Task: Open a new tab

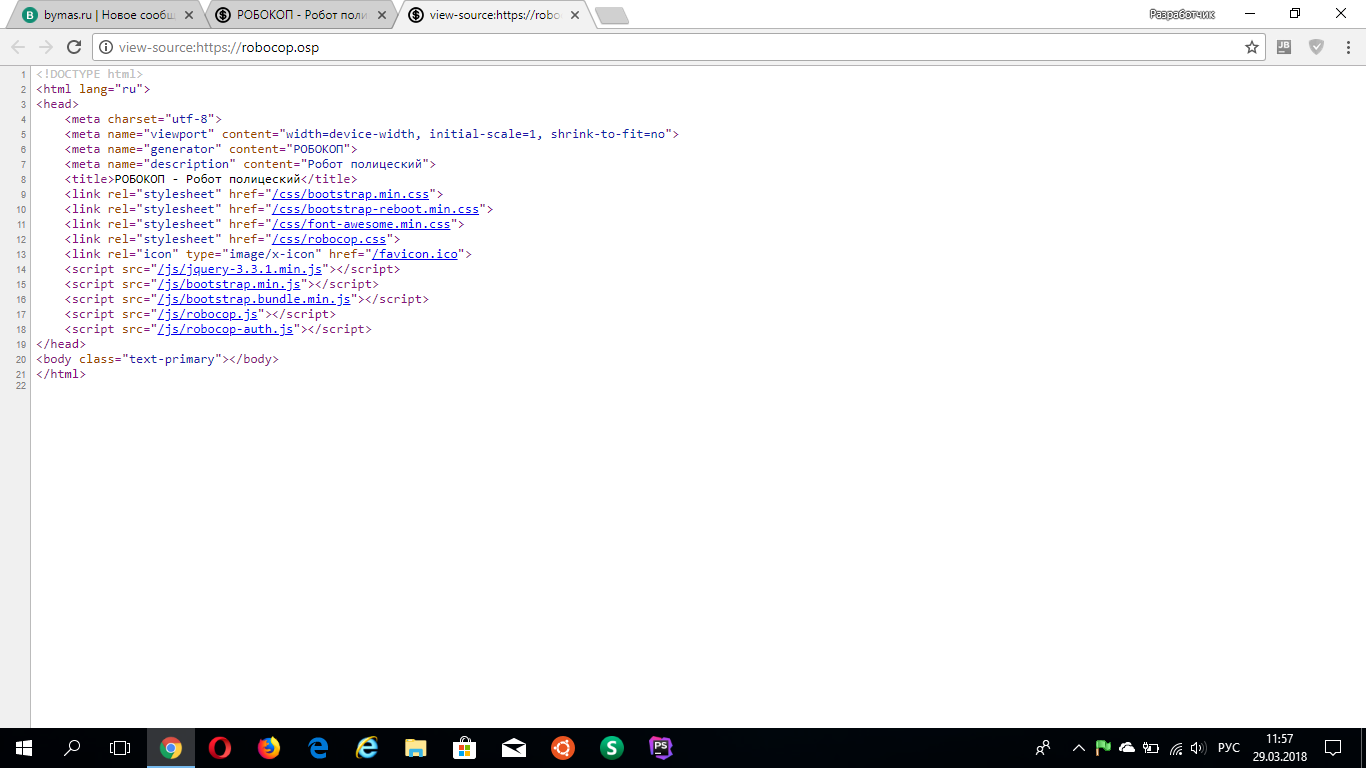Action: [611, 15]
